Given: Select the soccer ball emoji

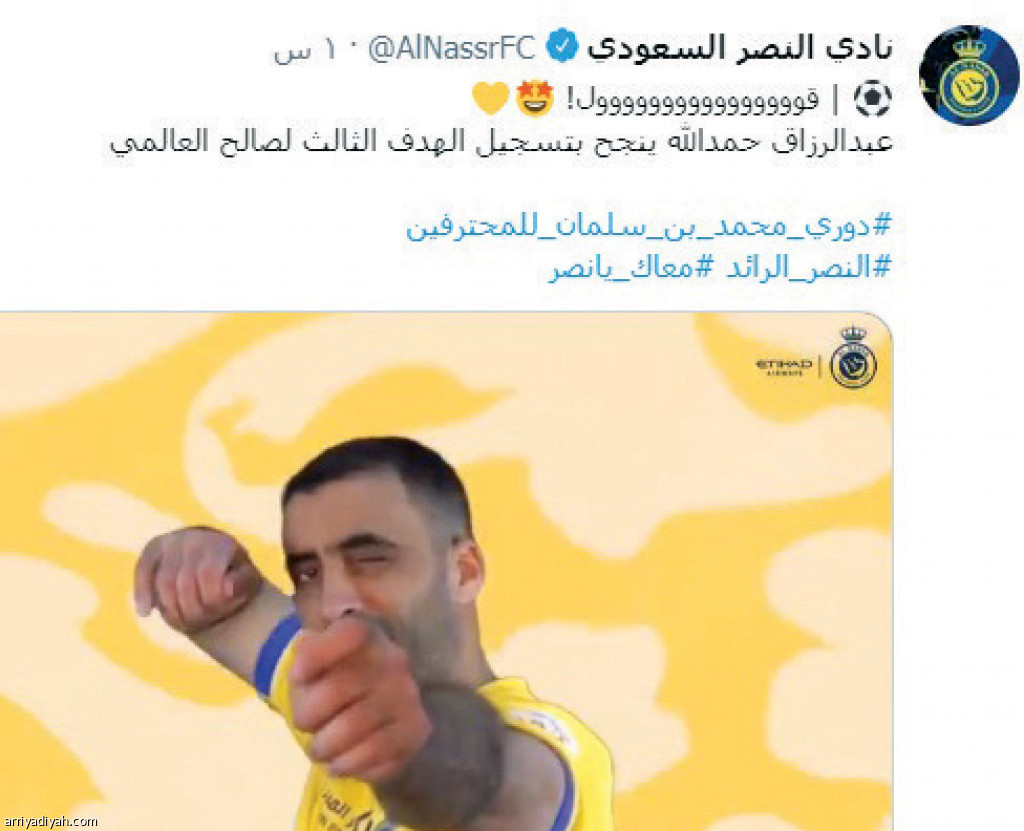Looking at the screenshot, I should point(873,99).
